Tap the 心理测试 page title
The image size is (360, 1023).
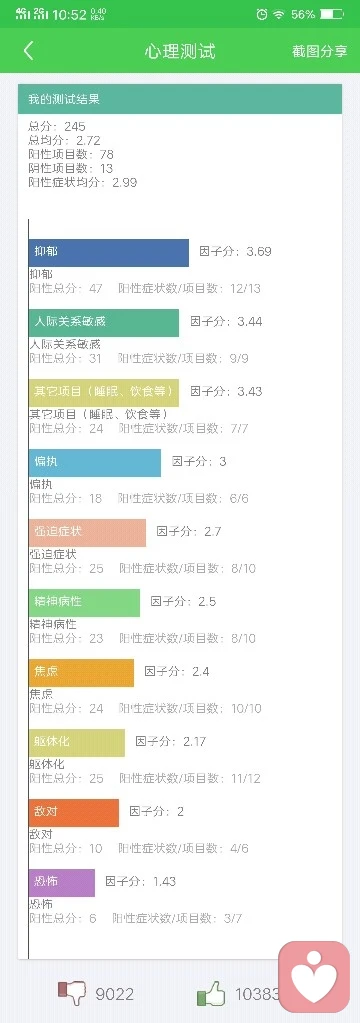click(x=180, y=52)
